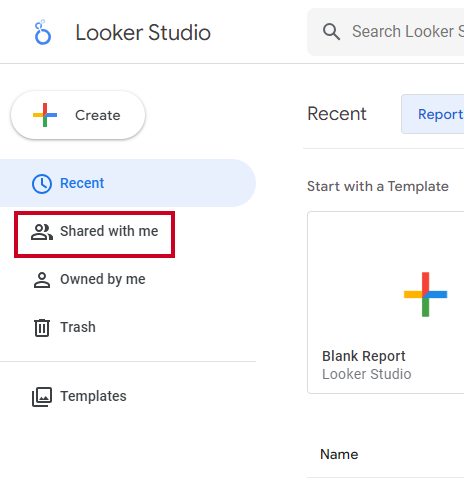This screenshot has height=480, width=464.
Task: Sort by the Name column header
Action: tap(339, 454)
